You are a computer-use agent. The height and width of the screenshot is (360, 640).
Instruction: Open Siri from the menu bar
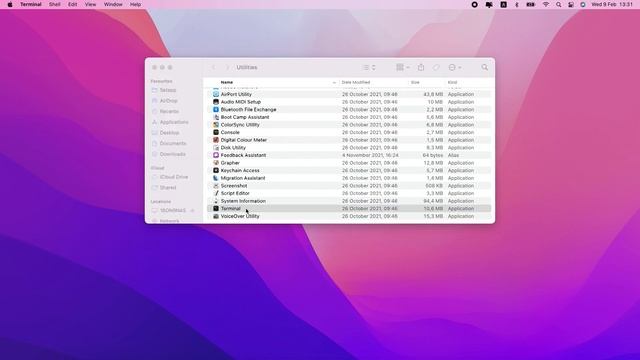click(583, 4)
